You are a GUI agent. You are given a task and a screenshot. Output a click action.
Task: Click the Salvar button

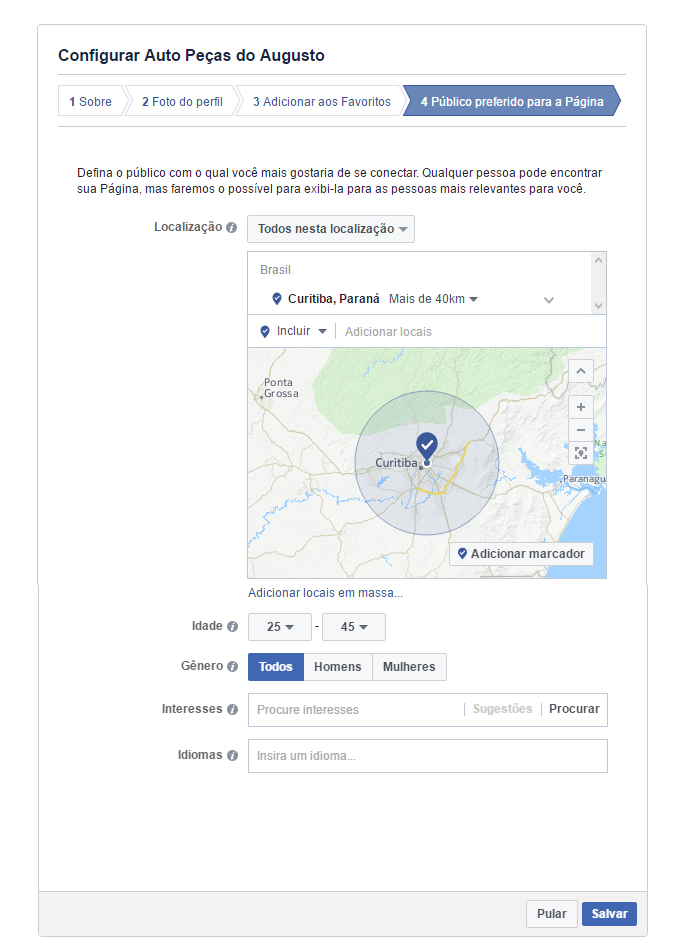(609, 914)
